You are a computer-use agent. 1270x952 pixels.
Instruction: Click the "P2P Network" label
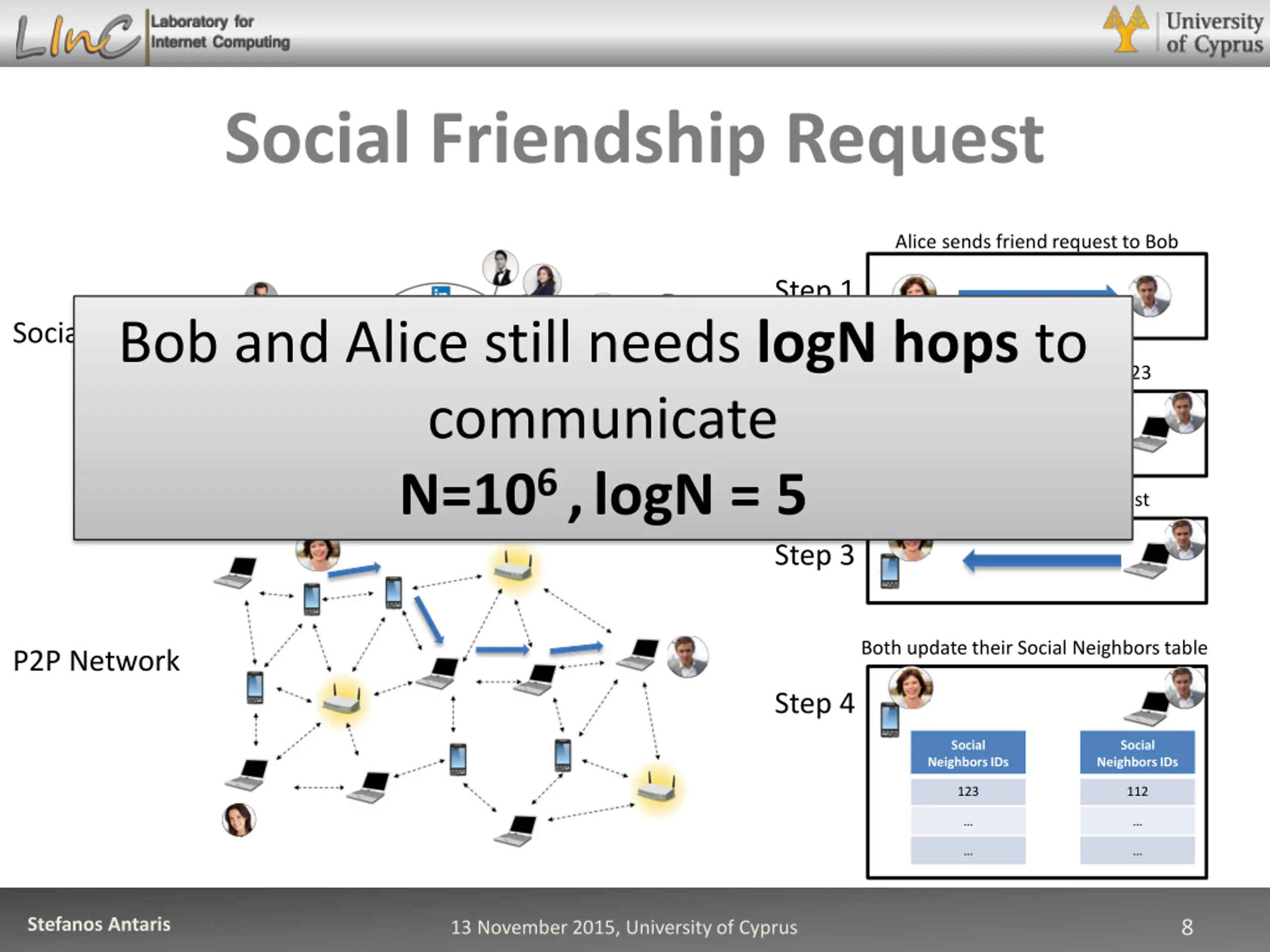[96, 661]
